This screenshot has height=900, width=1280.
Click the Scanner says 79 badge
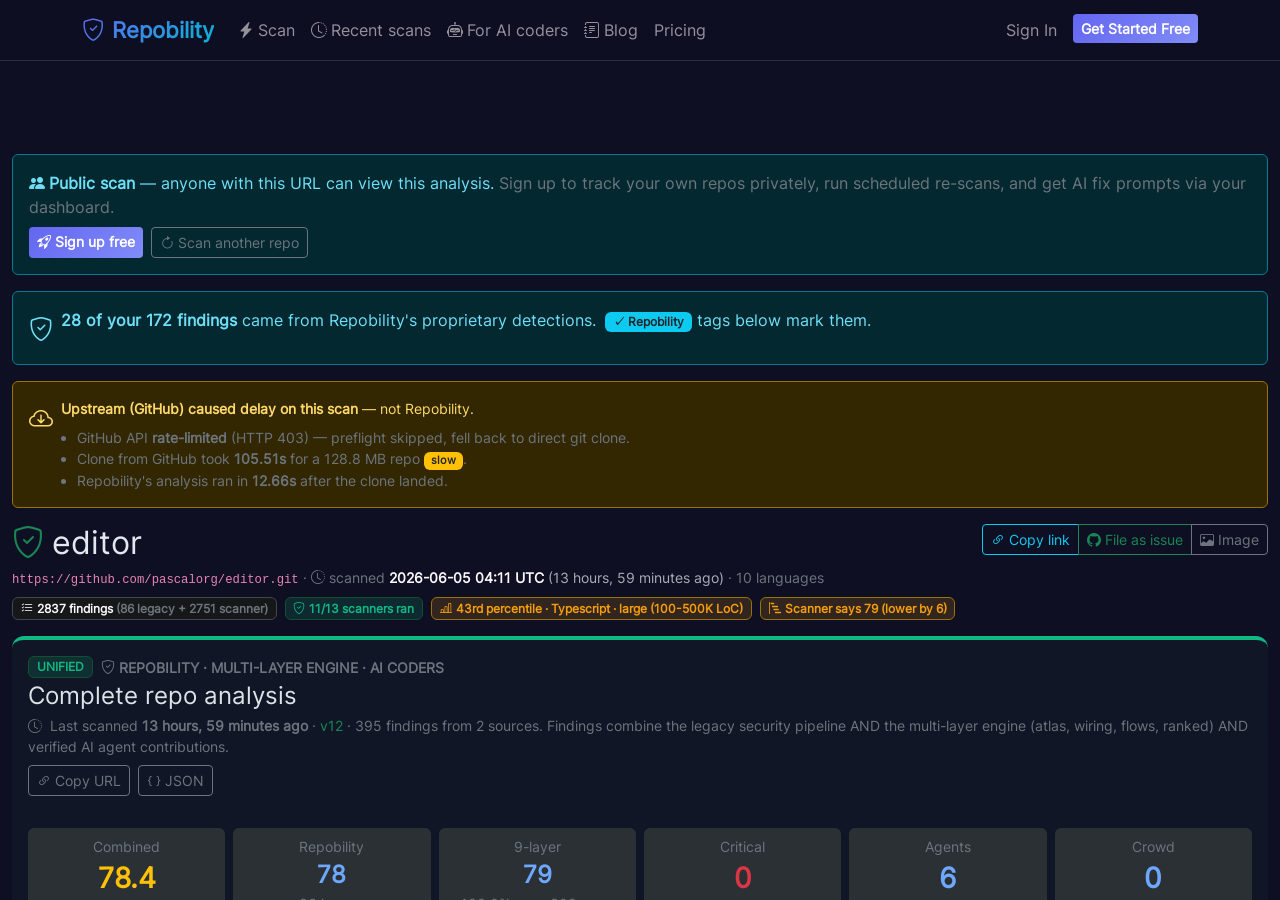[x=857, y=608]
